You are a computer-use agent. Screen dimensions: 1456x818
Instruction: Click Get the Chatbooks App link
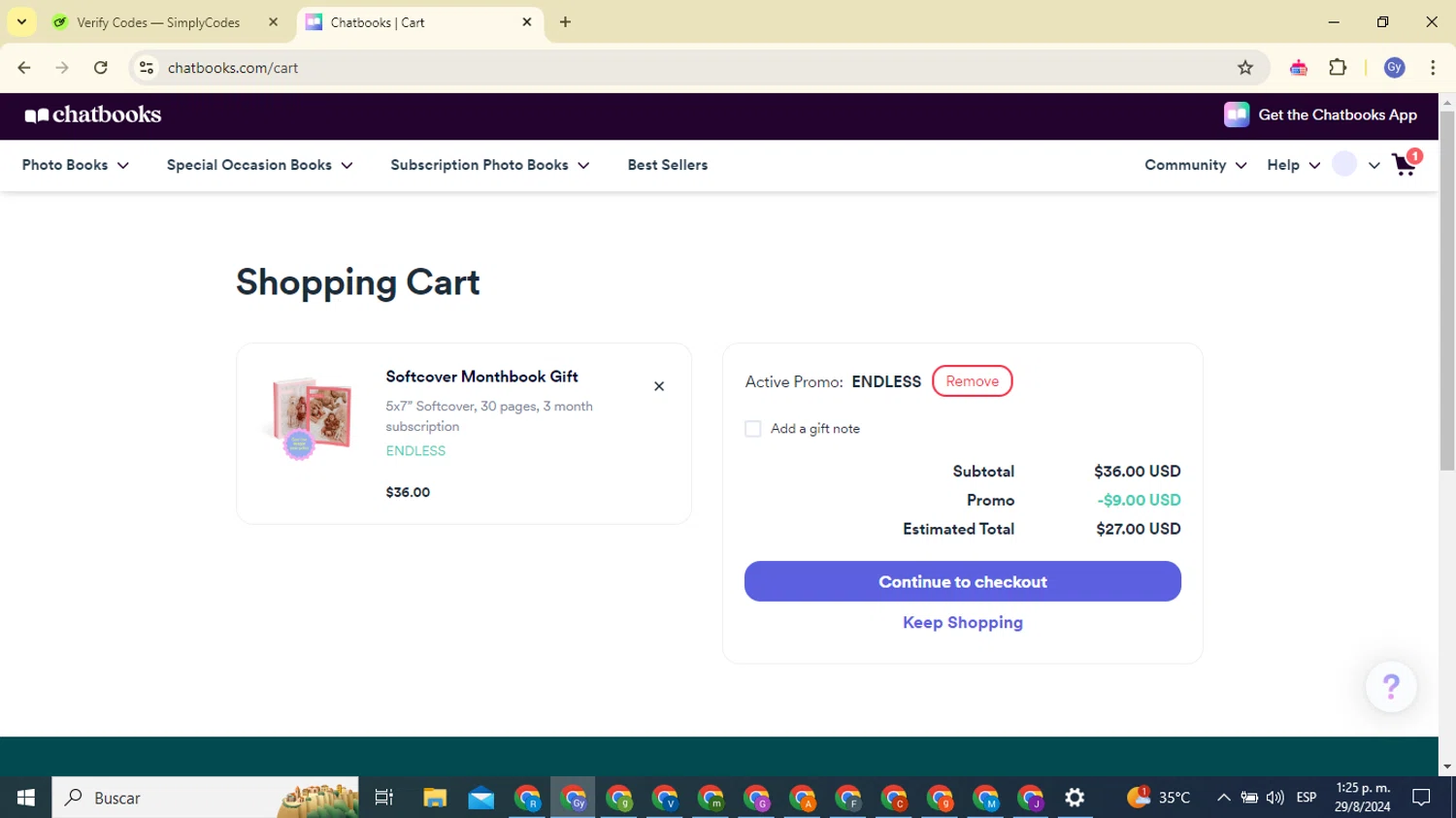coord(1338,115)
